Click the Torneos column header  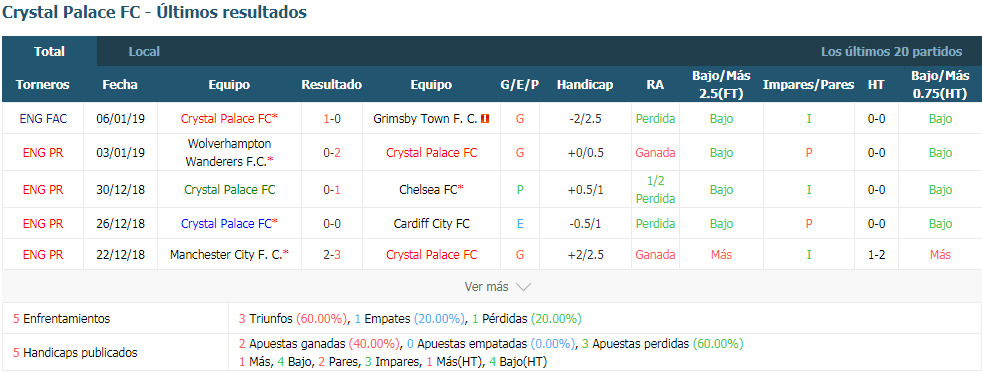[43, 84]
